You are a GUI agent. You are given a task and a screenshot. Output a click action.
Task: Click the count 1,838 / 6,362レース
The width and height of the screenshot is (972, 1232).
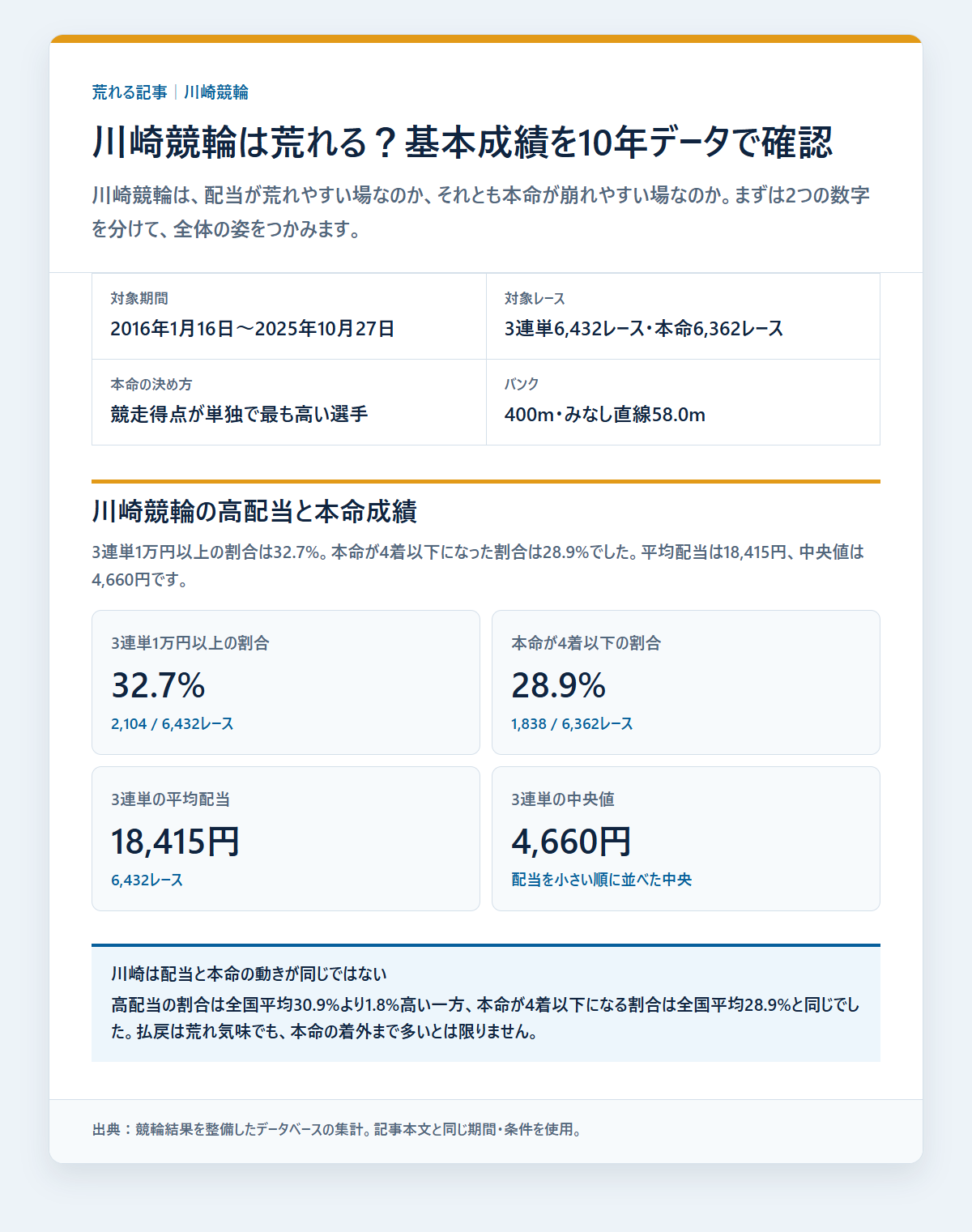click(572, 724)
